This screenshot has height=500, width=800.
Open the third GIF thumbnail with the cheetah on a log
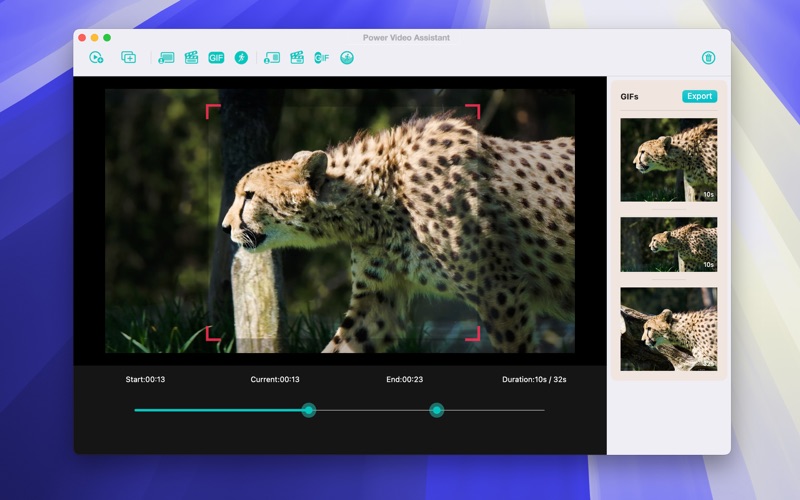[x=668, y=329]
